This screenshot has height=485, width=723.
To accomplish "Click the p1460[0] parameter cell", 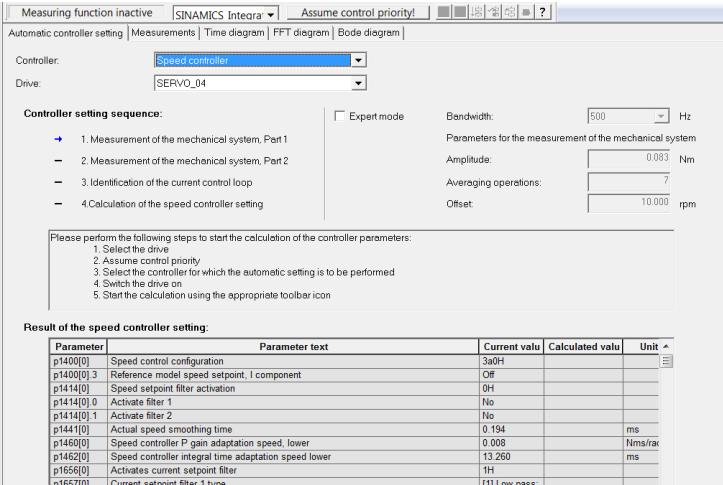I will click(78, 443).
